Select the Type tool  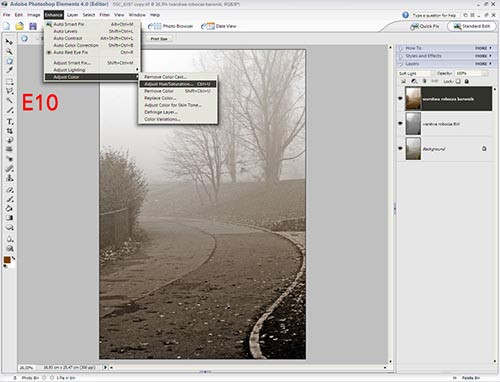(9, 121)
